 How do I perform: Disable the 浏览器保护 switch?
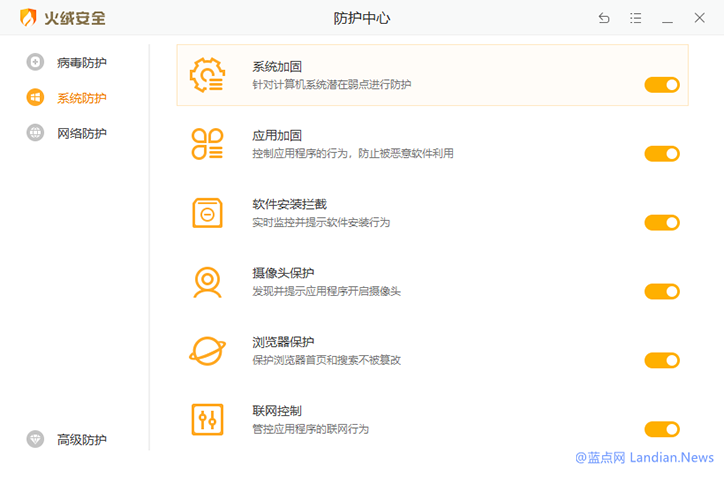[661, 360]
